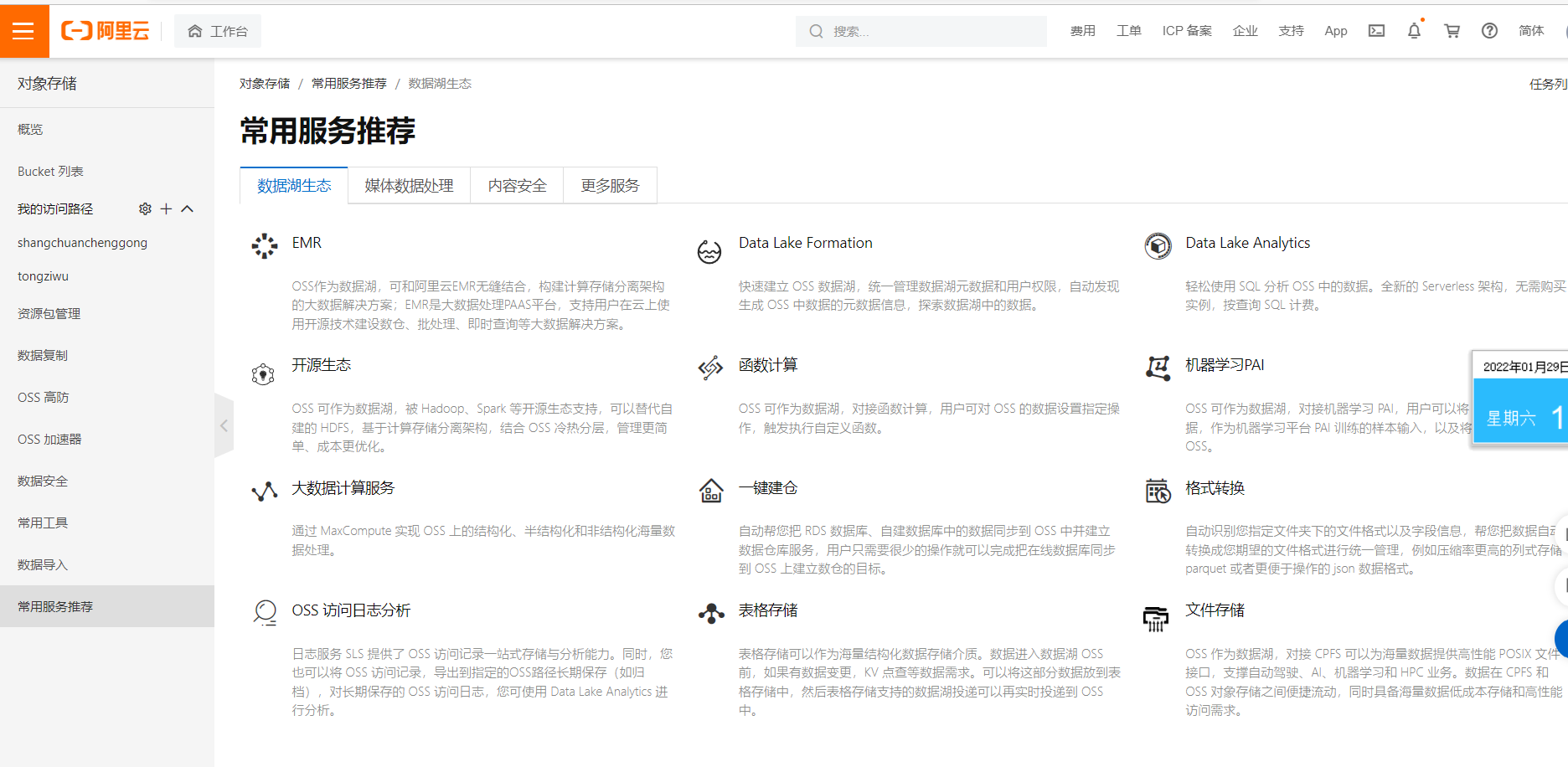Screen dimensions: 1568x767
Task: Select 常用服务推荐 in the sidebar
Action: click(107, 606)
